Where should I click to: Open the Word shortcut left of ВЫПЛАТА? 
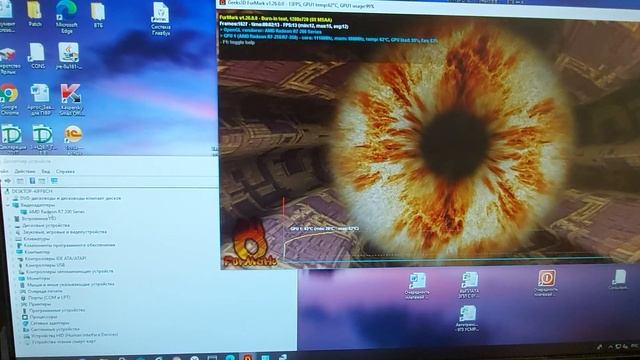417,286
